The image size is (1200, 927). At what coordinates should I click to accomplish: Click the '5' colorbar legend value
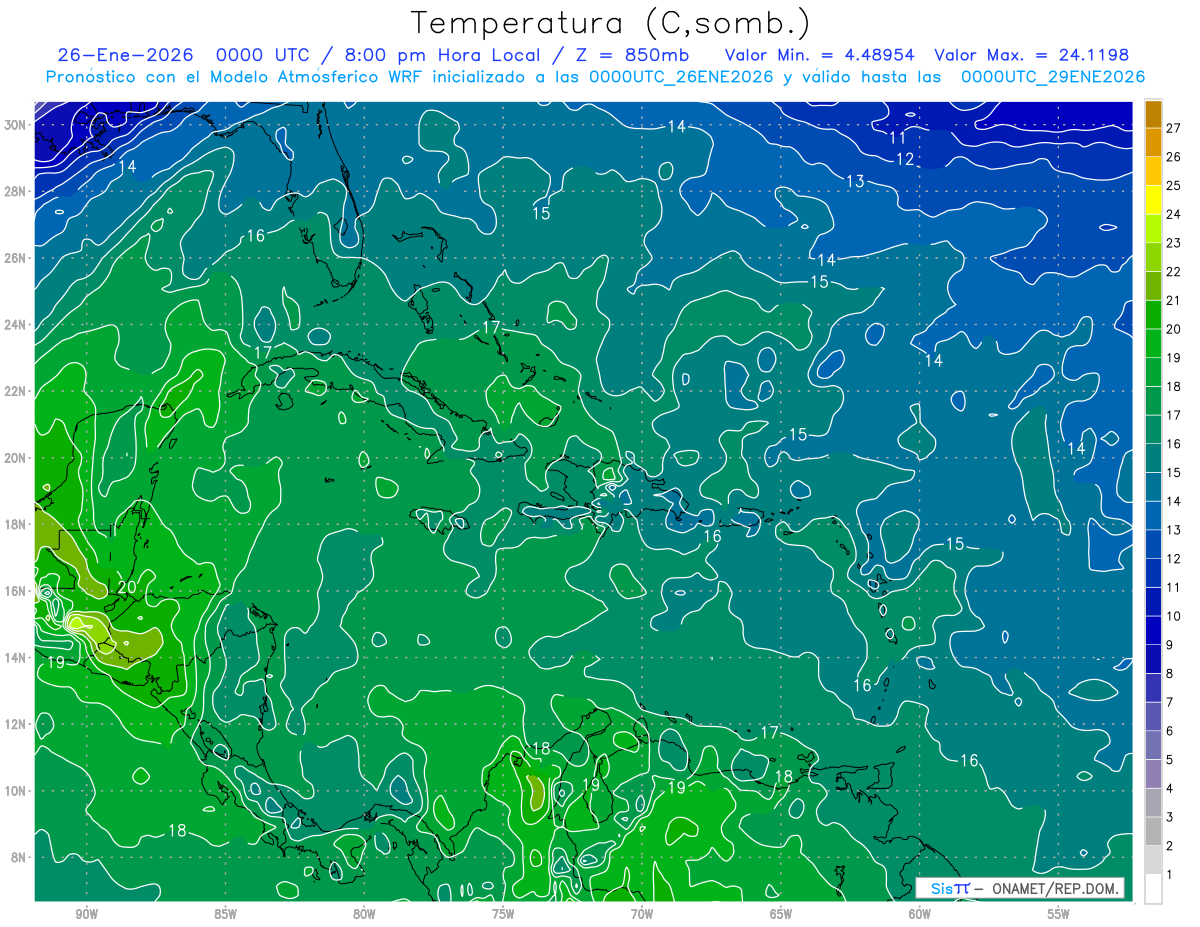coord(1171,760)
